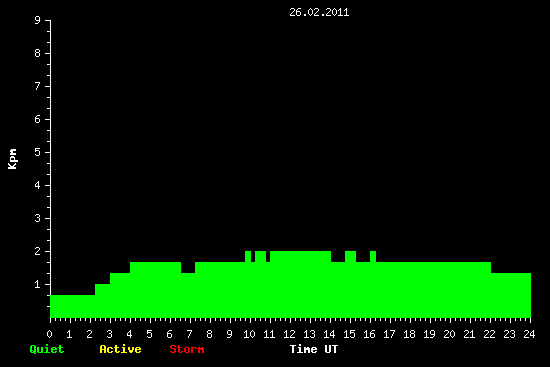
Task: Click the 7 on the Kp axis
Action: (x=38, y=86)
